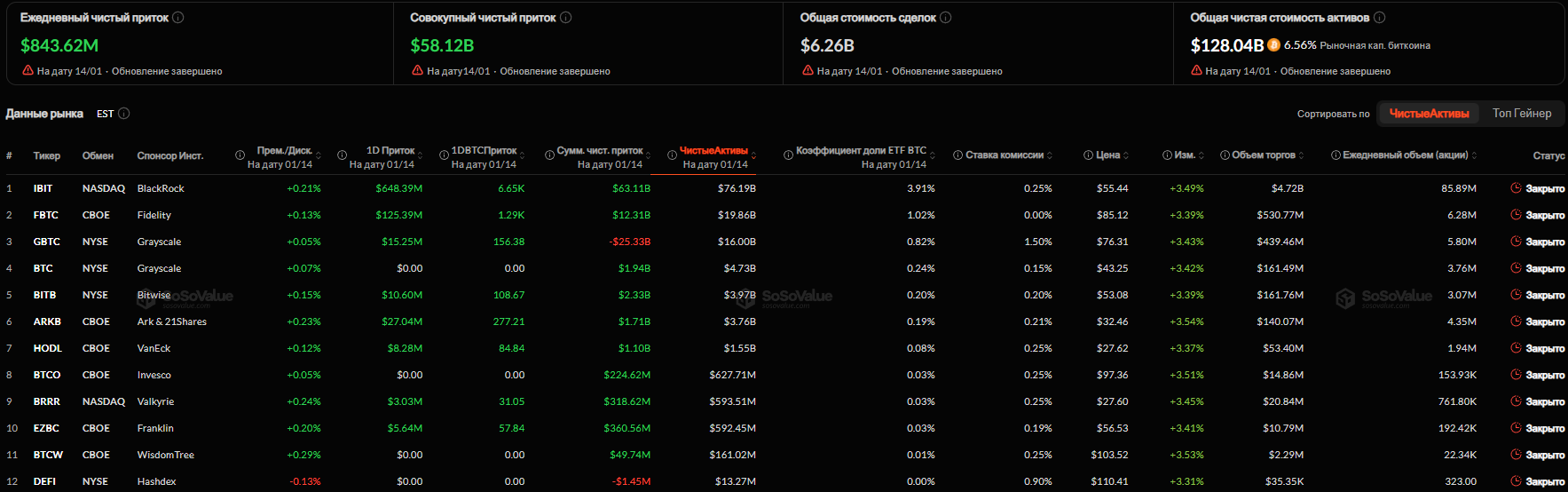Open info icon next to Общая стоимость сделок
Screen dimensions: 1568x492
click(946, 18)
